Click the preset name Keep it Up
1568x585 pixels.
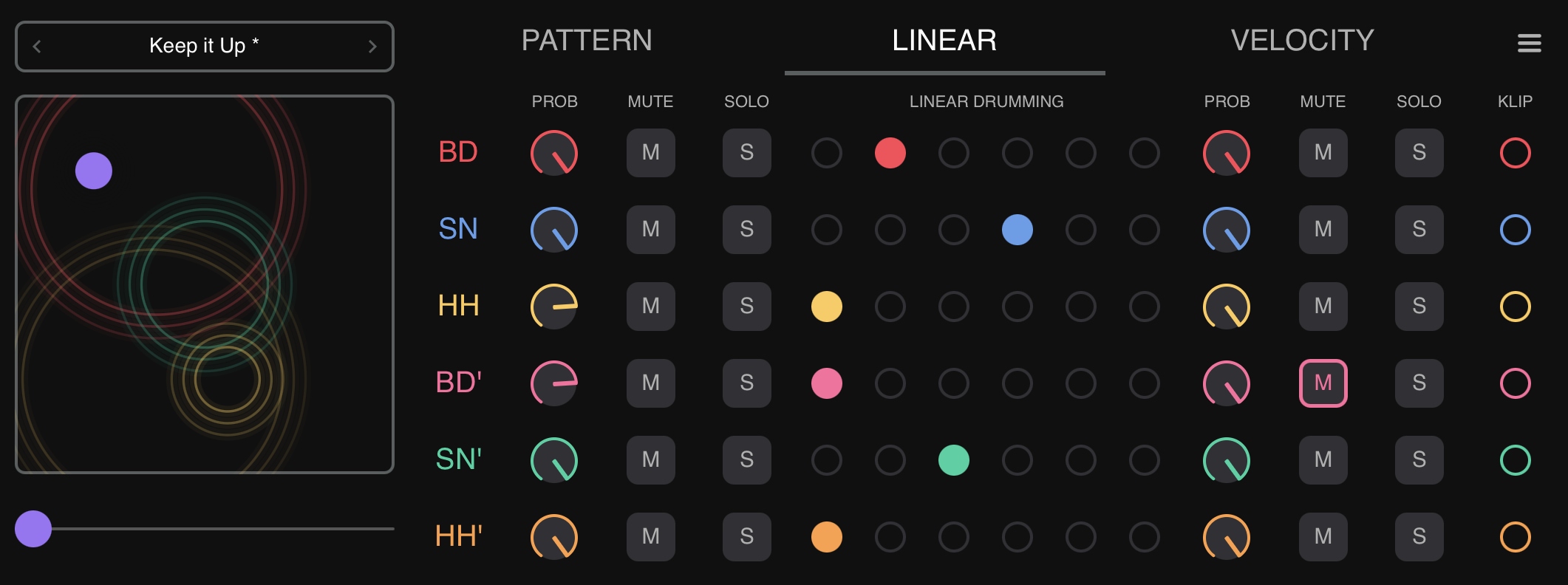coord(204,46)
